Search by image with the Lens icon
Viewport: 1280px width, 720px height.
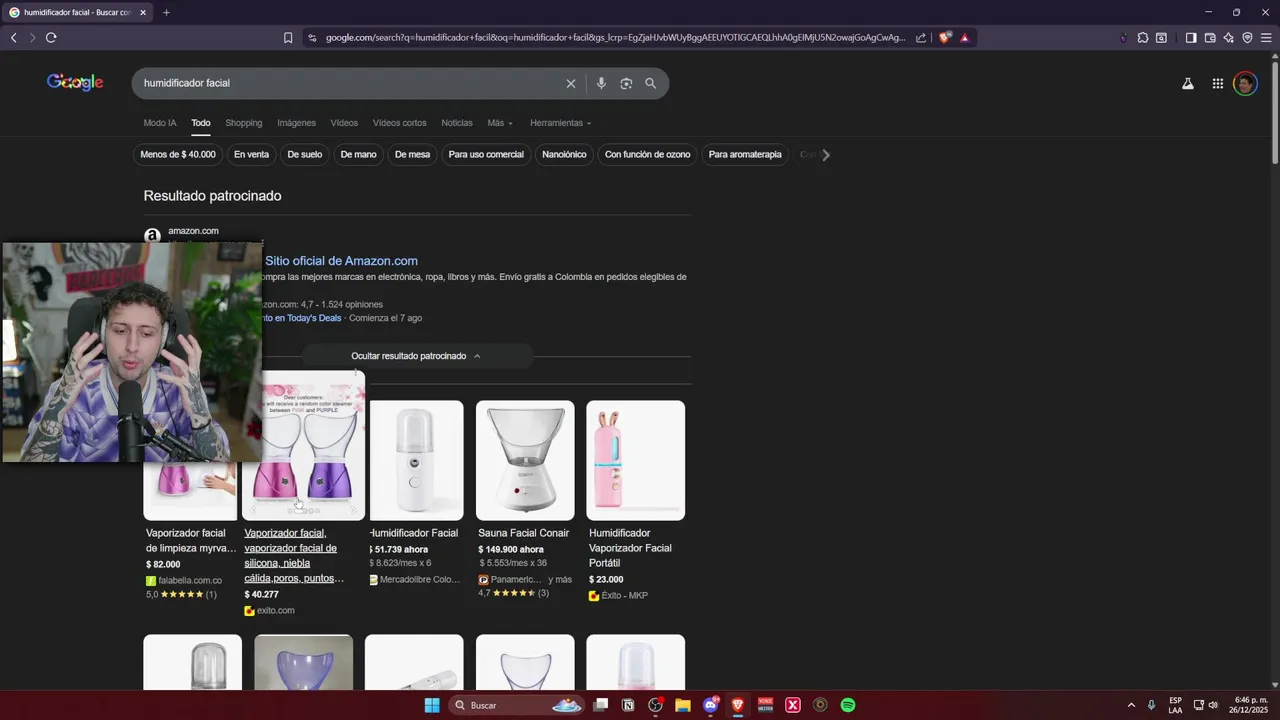click(x=626, y=83)
